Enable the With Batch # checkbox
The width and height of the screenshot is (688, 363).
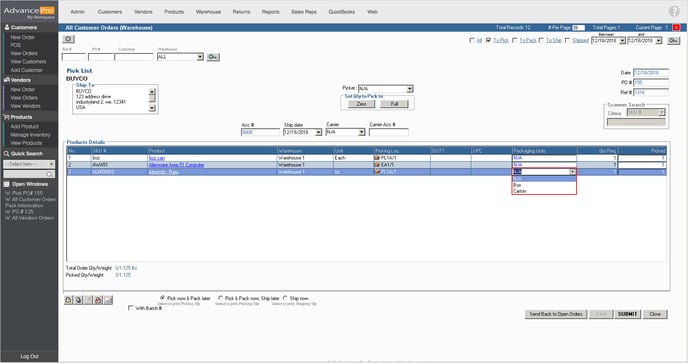tap(130, 308)
